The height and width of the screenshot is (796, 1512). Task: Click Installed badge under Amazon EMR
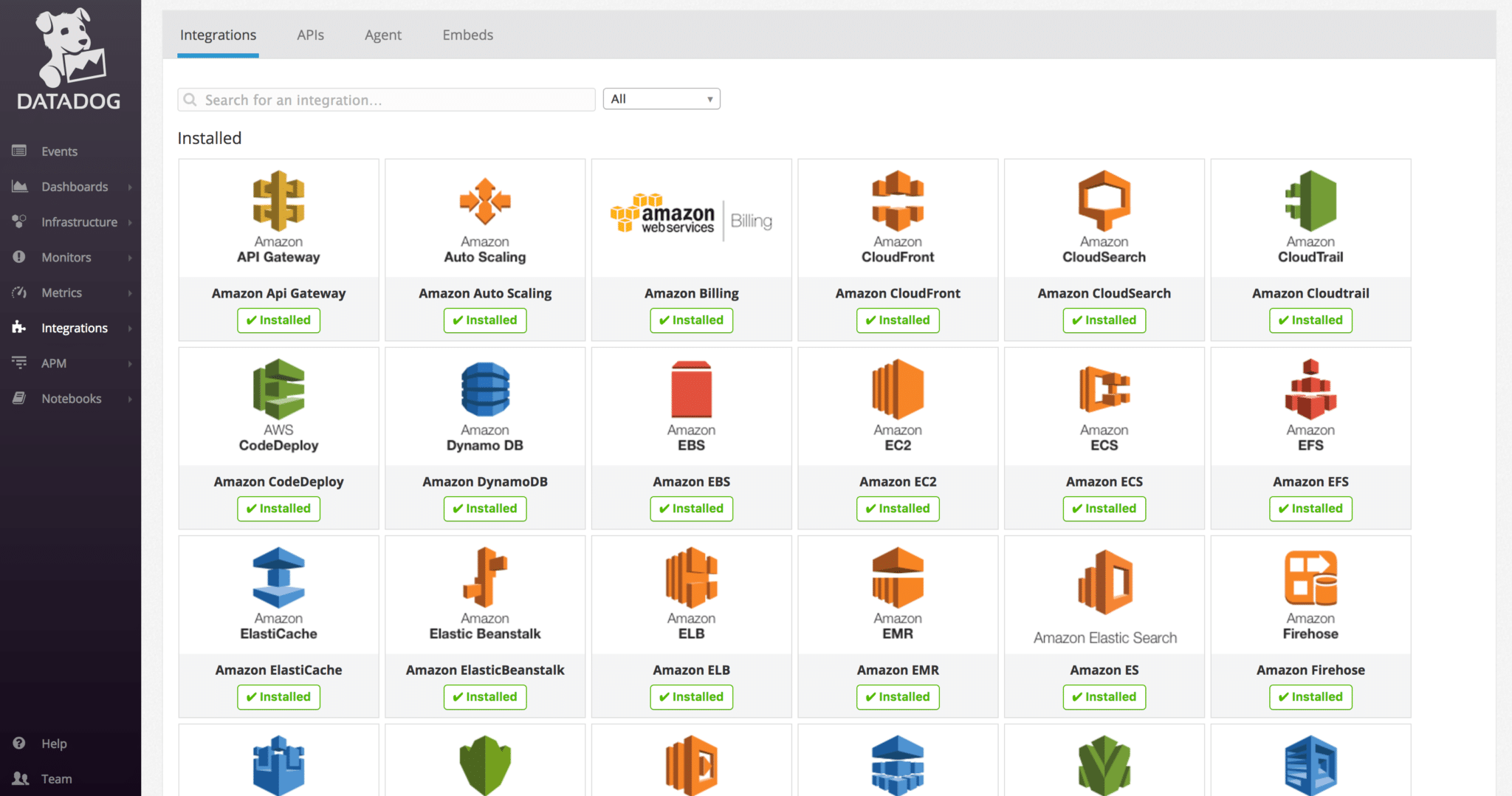point(898,697)
